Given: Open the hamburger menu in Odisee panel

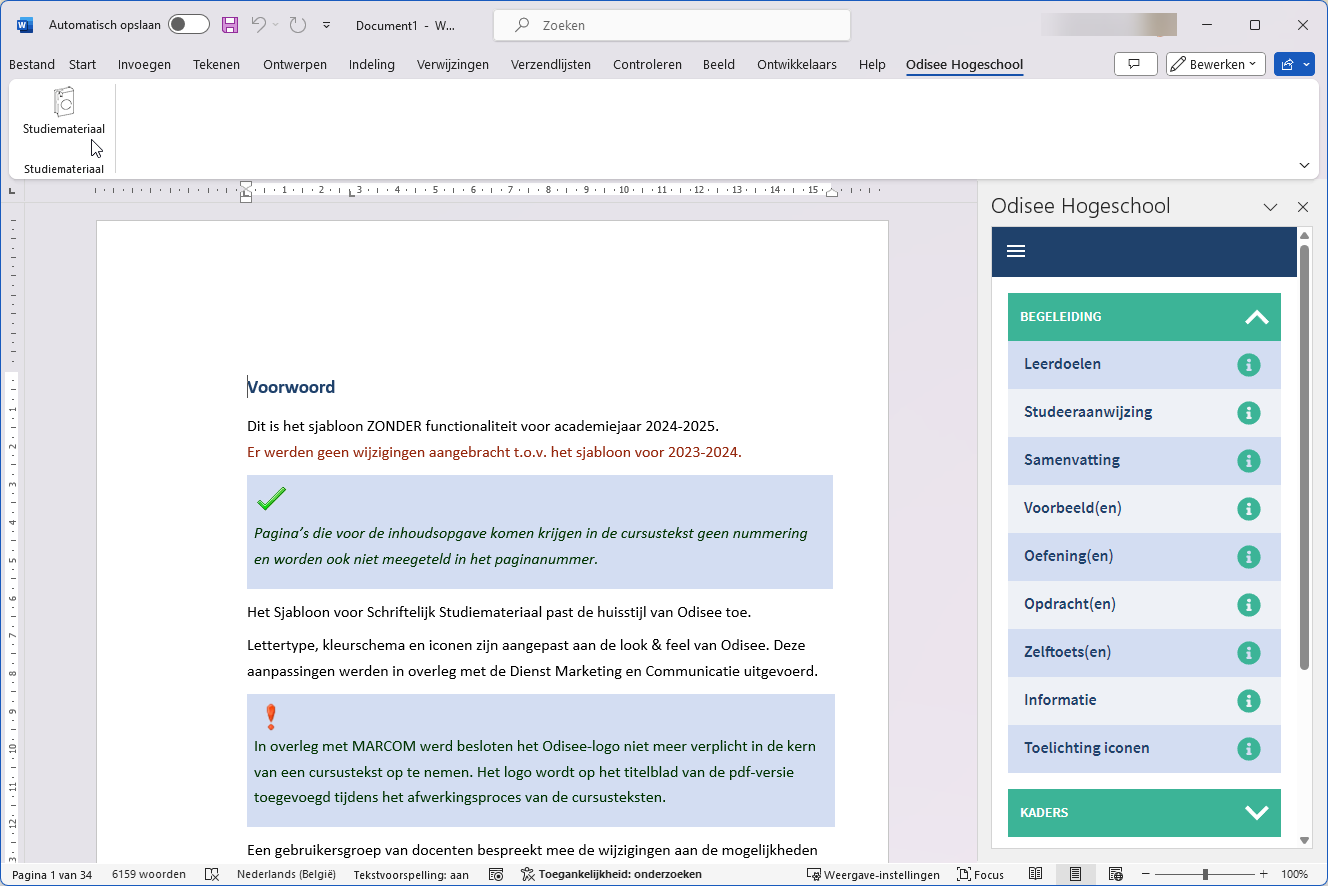Looking at the screenshot, I should click(1016, 251).
